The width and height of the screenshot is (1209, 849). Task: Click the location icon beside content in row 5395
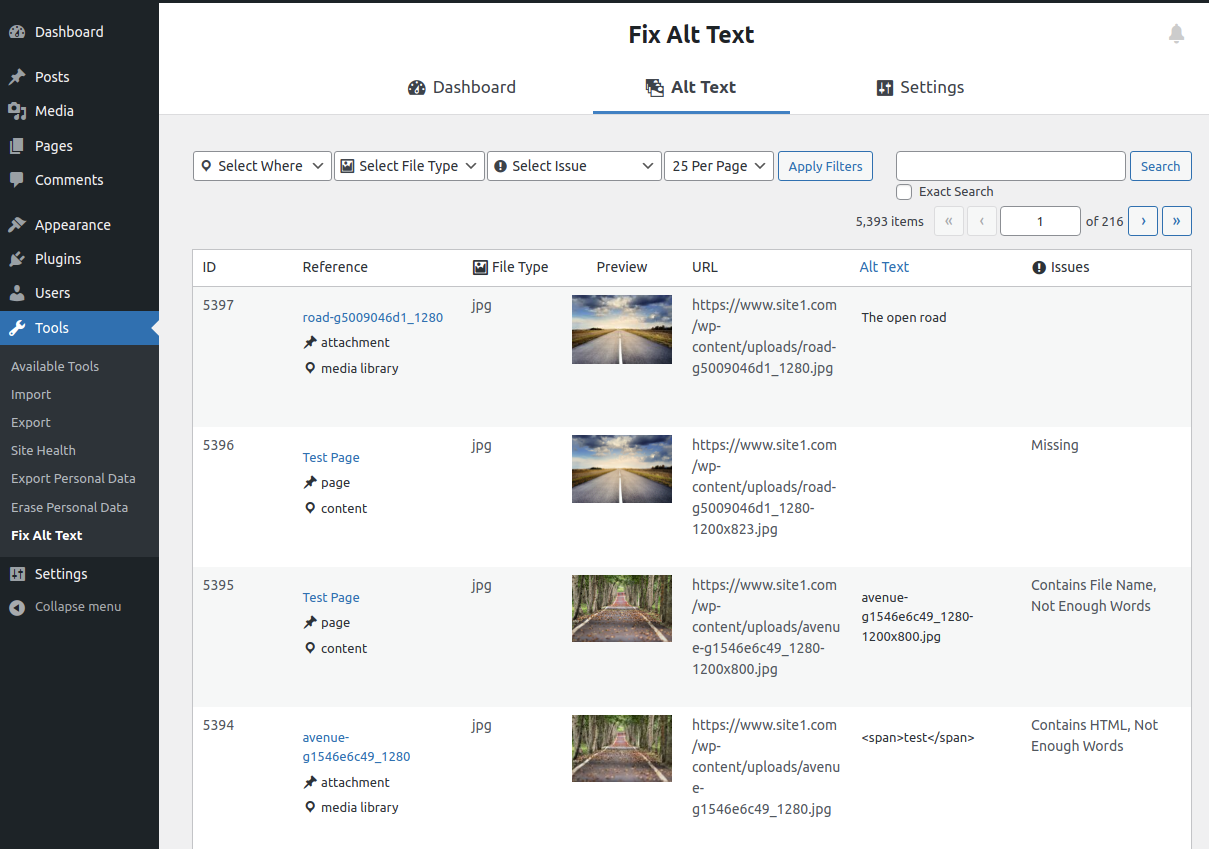[310, 648]
